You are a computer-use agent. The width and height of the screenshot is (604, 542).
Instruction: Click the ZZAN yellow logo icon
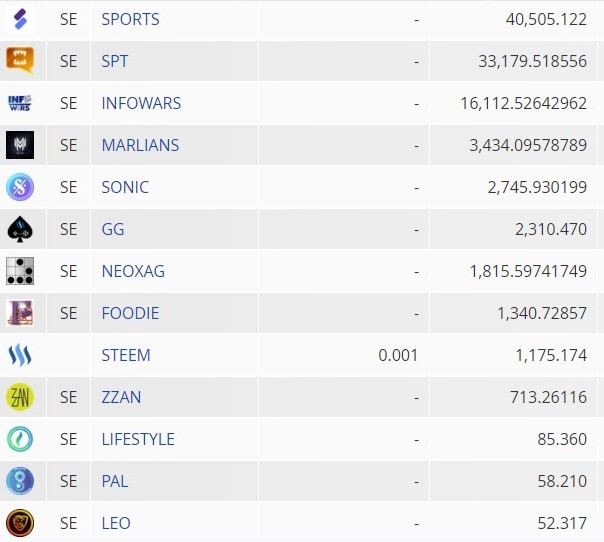pyautogui.click(x=20, y=397)
